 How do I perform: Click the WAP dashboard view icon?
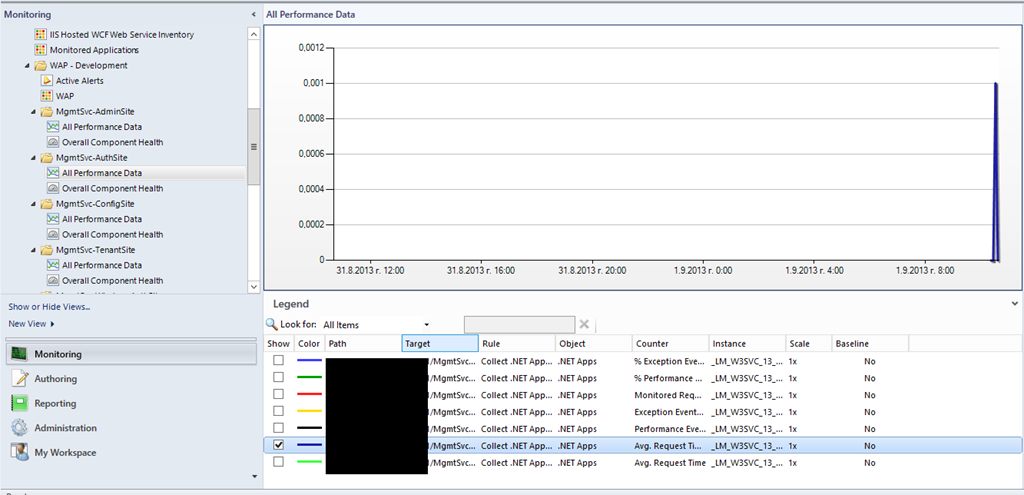[x=47, y=96]
